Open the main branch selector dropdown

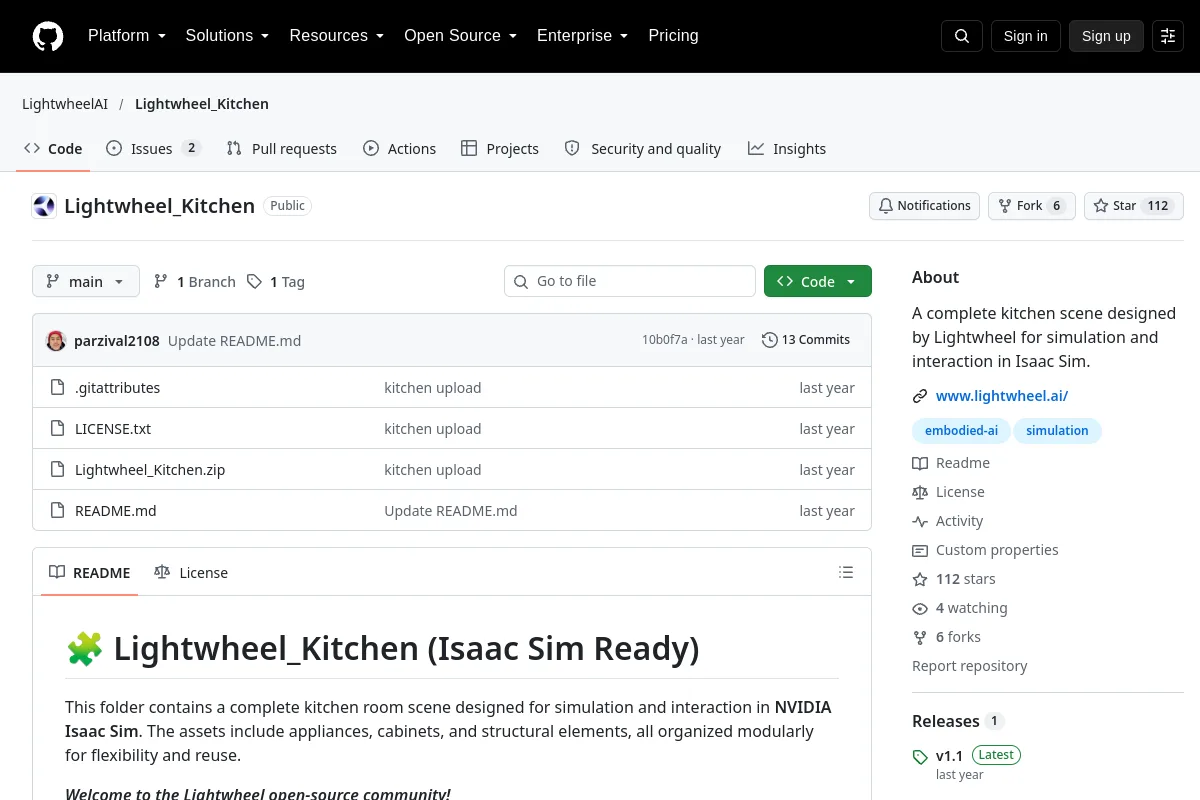[86, 282]
